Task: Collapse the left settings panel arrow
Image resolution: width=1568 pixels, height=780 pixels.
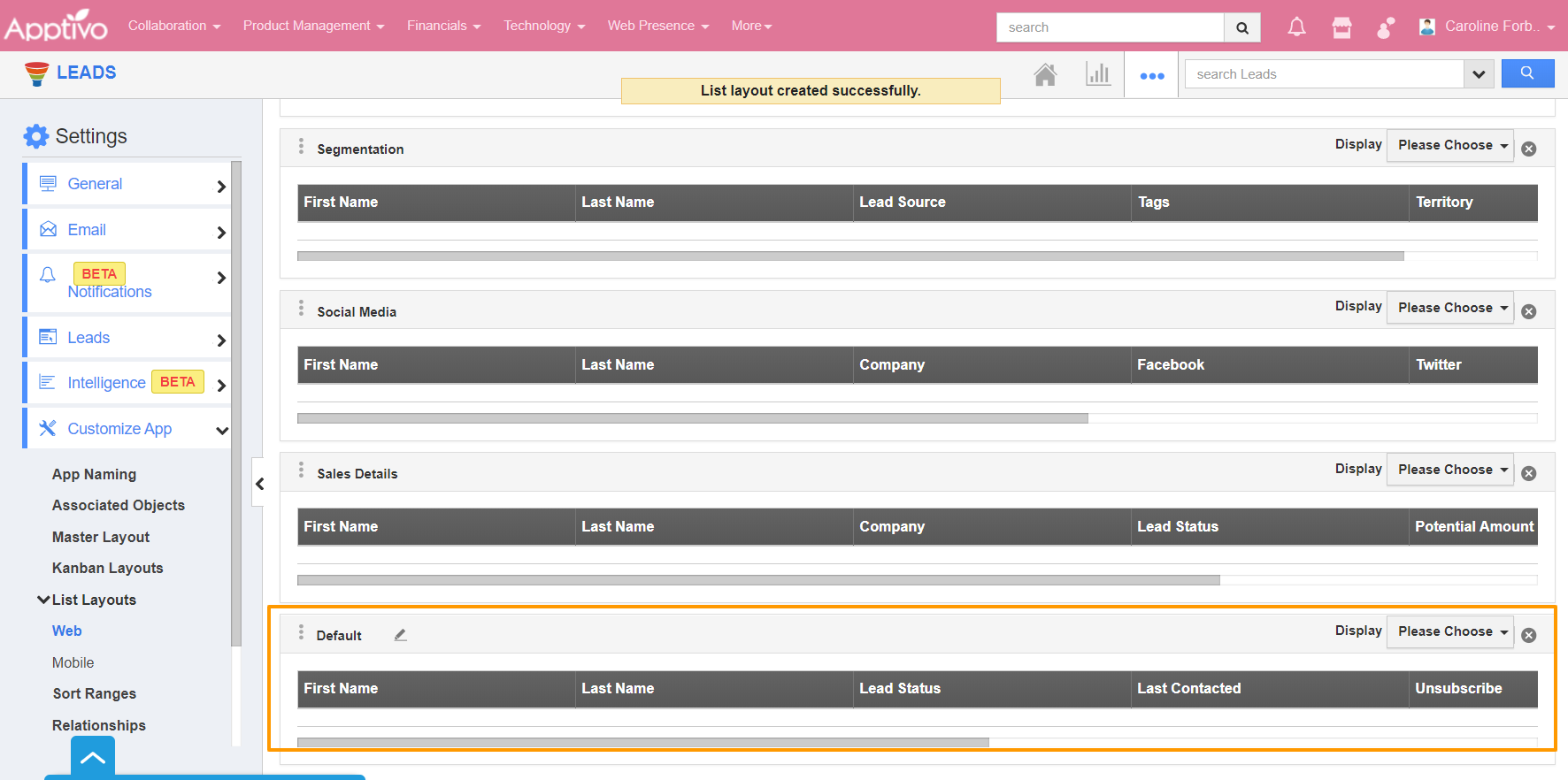Action: [x=259, y=484]
